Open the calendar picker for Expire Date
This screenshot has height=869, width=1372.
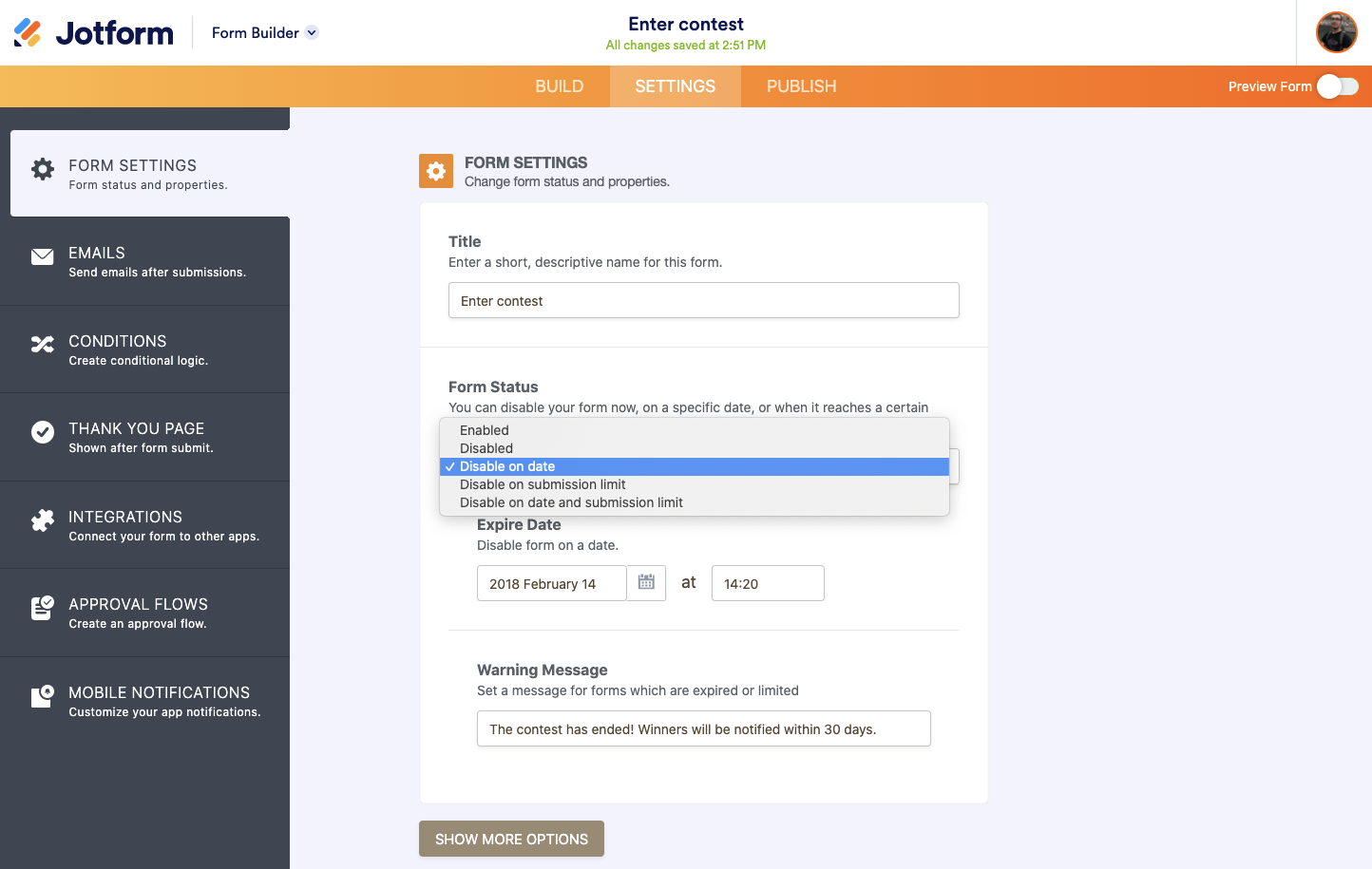[645, 582]
